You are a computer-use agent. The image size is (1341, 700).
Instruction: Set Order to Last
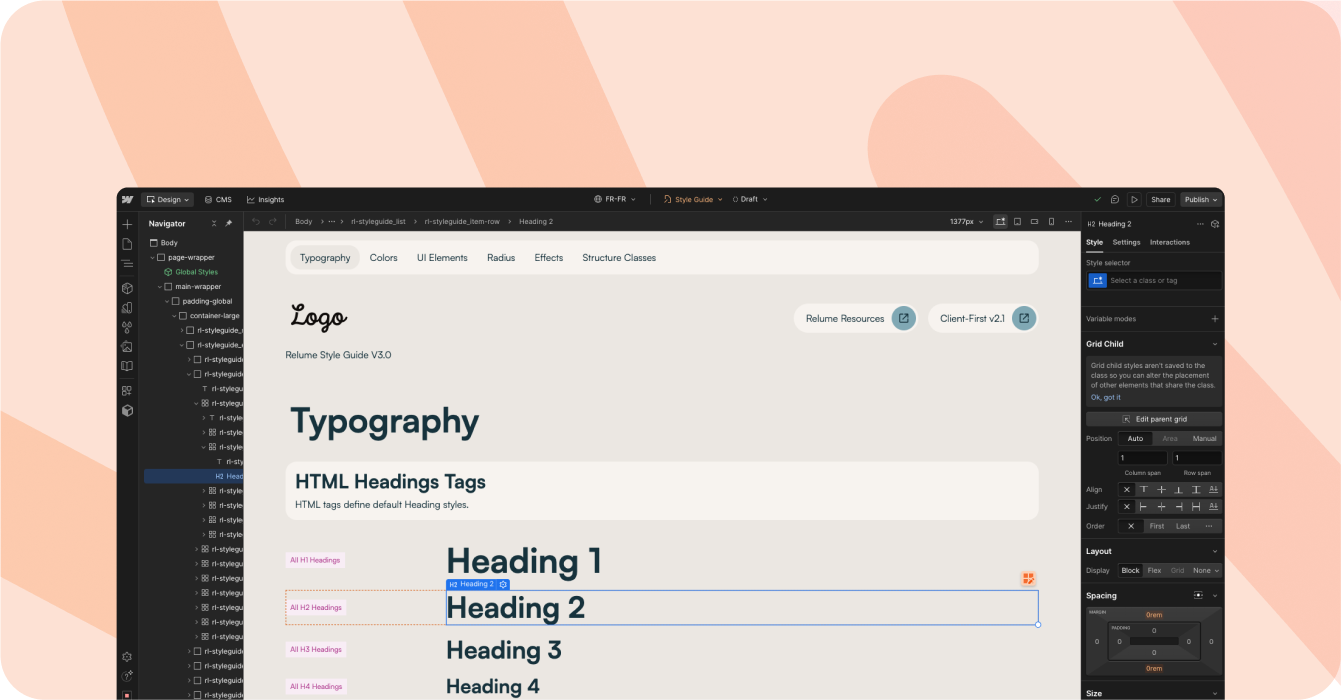pos(1183,526)
